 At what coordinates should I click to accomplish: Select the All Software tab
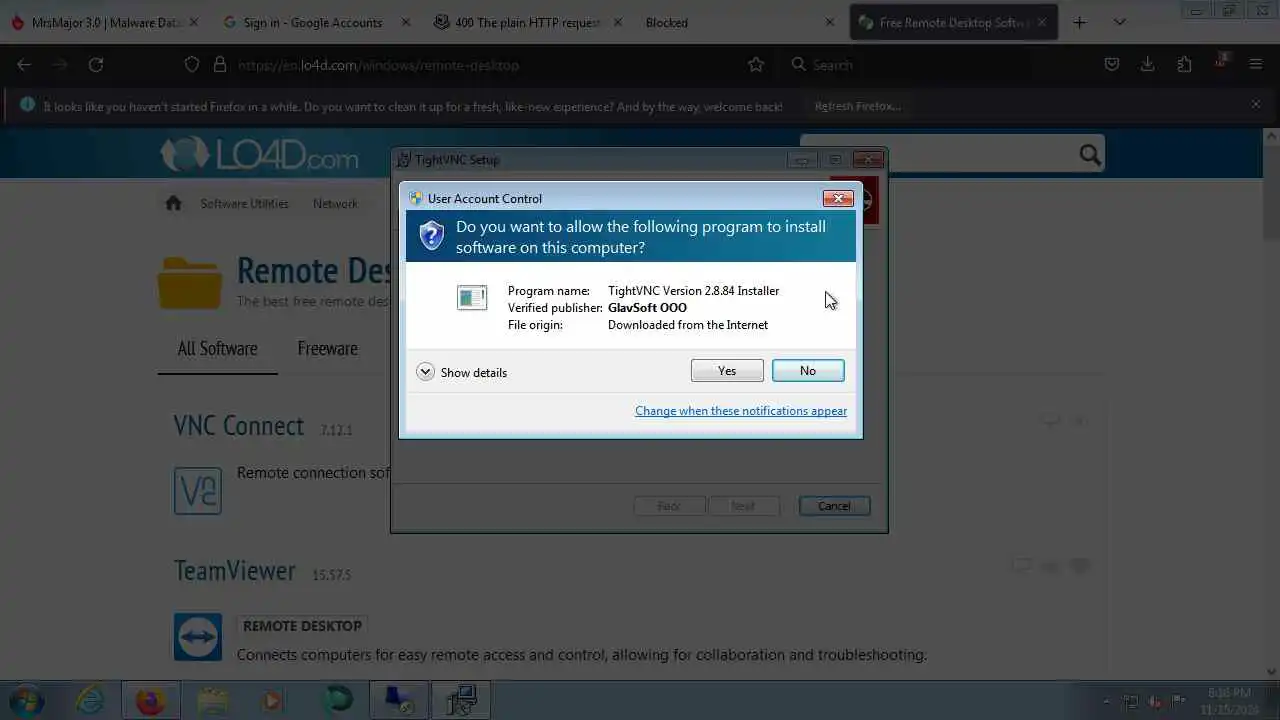coord(217,348)
